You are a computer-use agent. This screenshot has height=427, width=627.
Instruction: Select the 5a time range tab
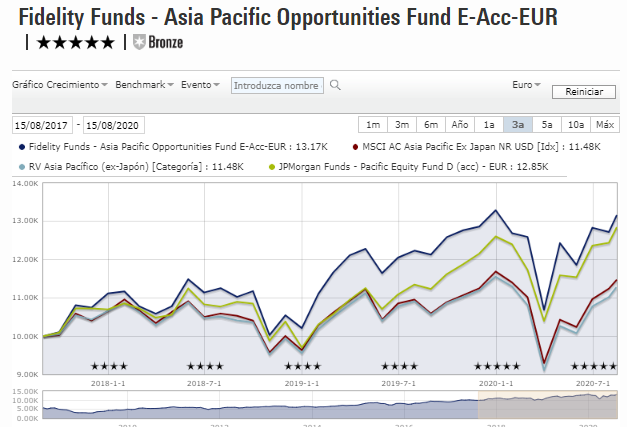547,125
